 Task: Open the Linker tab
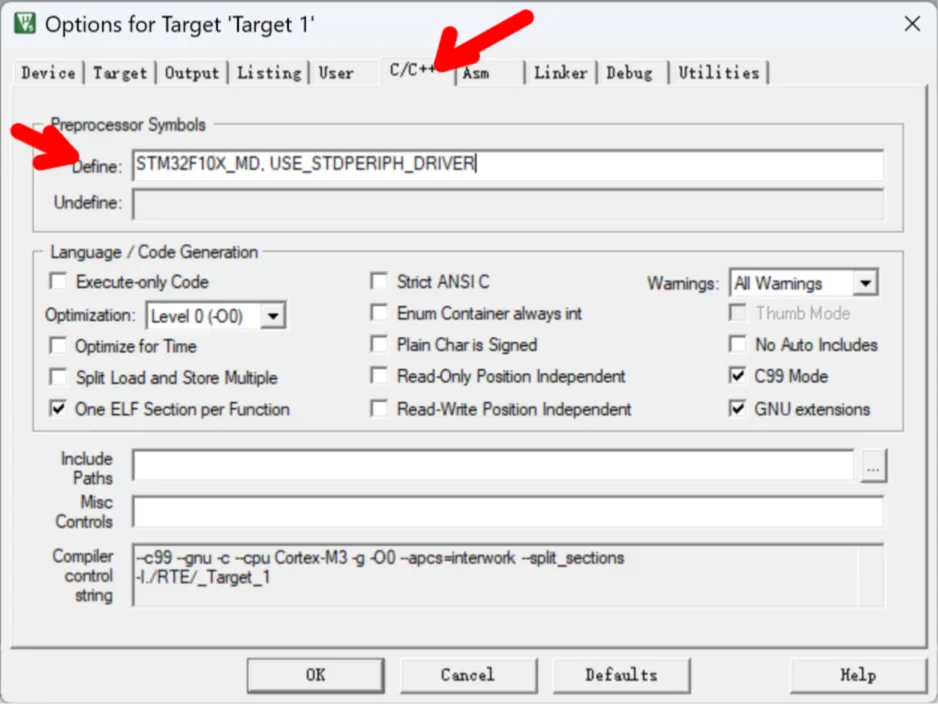[561, 73]
